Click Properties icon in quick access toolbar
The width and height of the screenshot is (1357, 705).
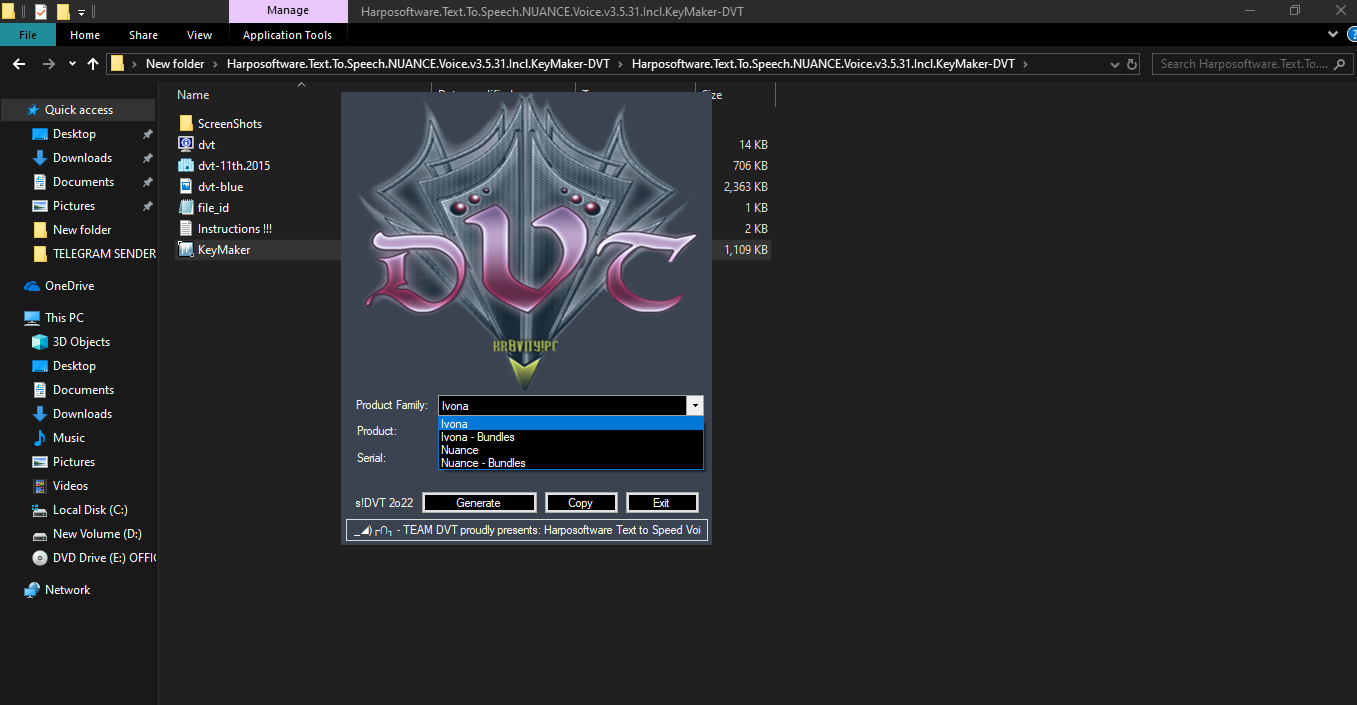pyautogui.click(x=41, y=12)
